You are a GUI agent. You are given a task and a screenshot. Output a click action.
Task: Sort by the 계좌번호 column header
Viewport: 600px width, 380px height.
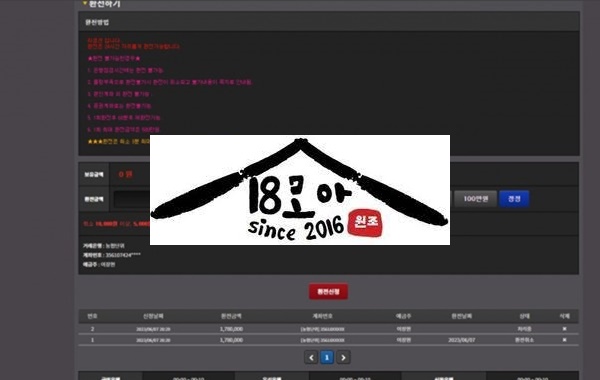(322, 316)
